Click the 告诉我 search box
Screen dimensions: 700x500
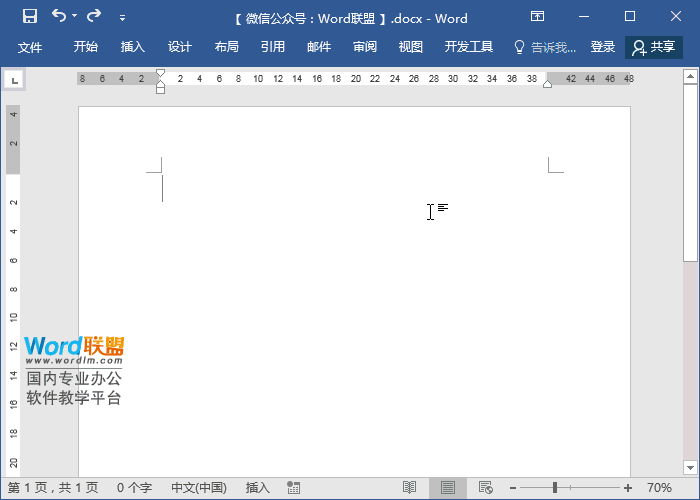click(545, 47)
